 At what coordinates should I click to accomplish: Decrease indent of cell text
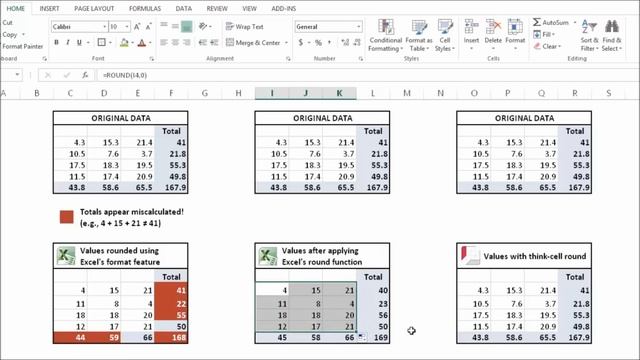click(x=202, y=42)
